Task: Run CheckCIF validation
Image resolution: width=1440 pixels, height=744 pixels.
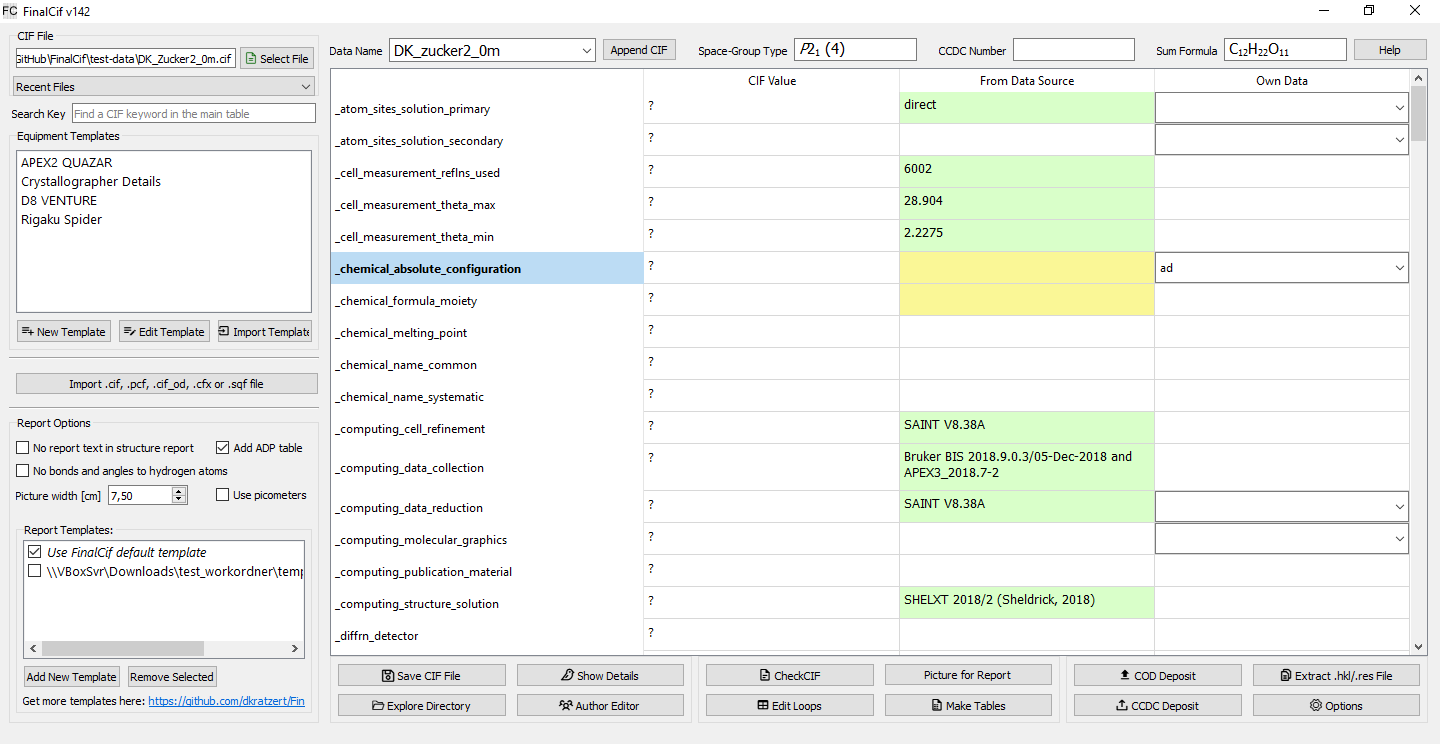Action: 789,675
